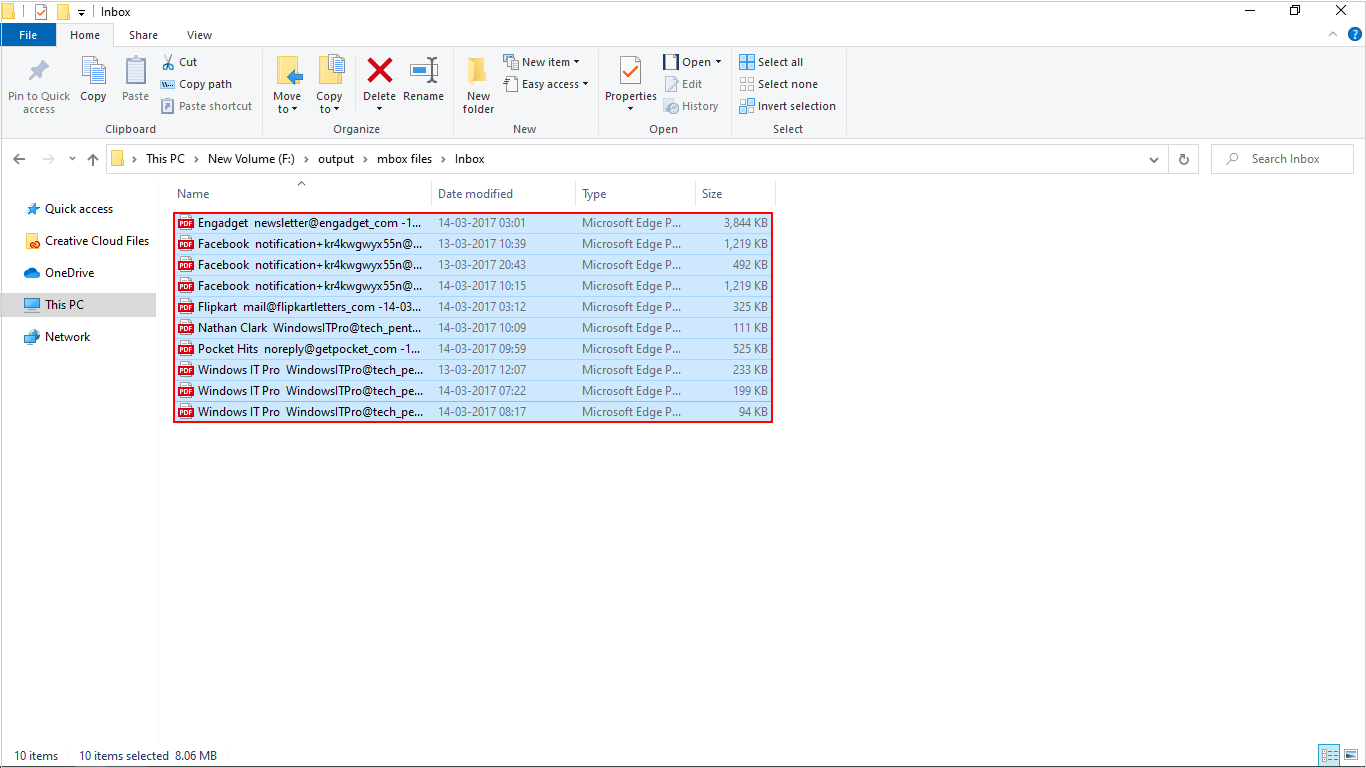1366x768 pixels.
Task: Sort by the Size column header
Action: coord(735,194)
